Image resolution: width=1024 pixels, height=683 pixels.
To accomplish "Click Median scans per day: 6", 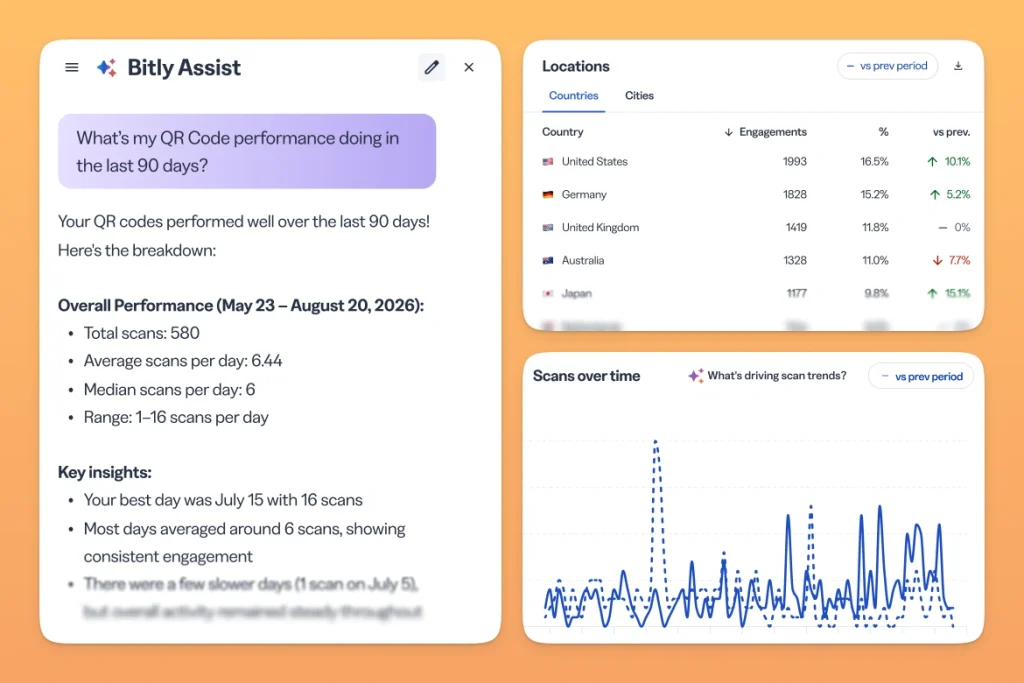I will (169, 390).
